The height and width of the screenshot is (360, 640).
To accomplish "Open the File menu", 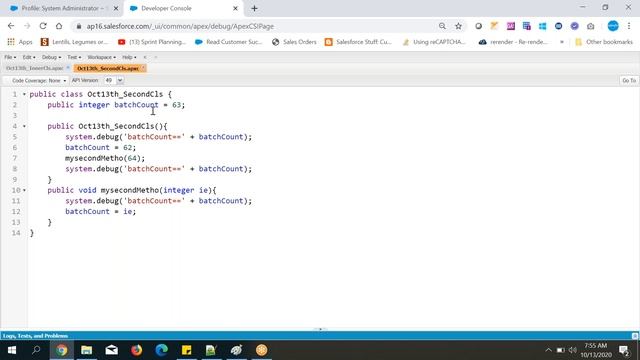I will click(x=10, y=57).
